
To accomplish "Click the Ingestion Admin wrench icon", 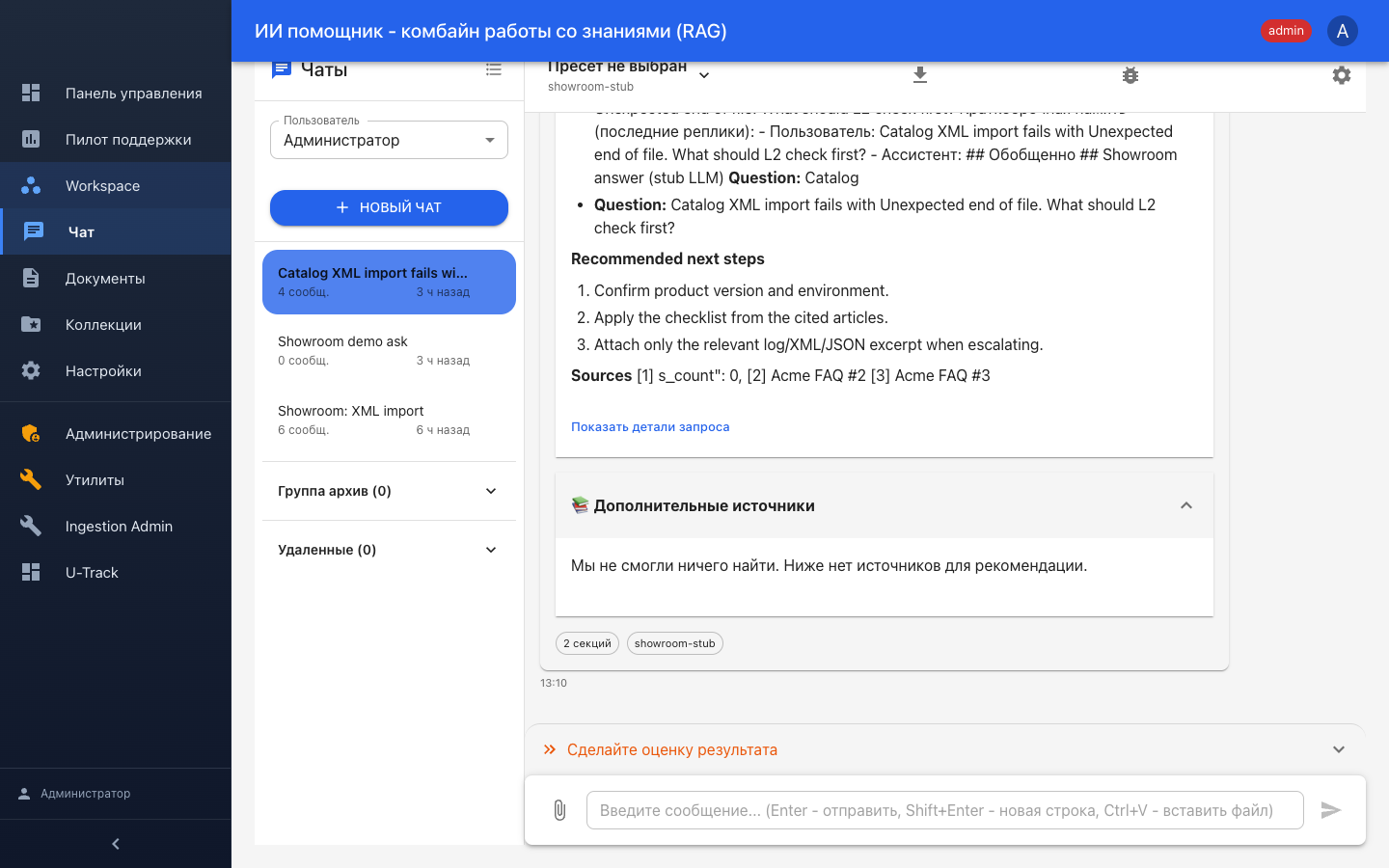I will (31, 526).
